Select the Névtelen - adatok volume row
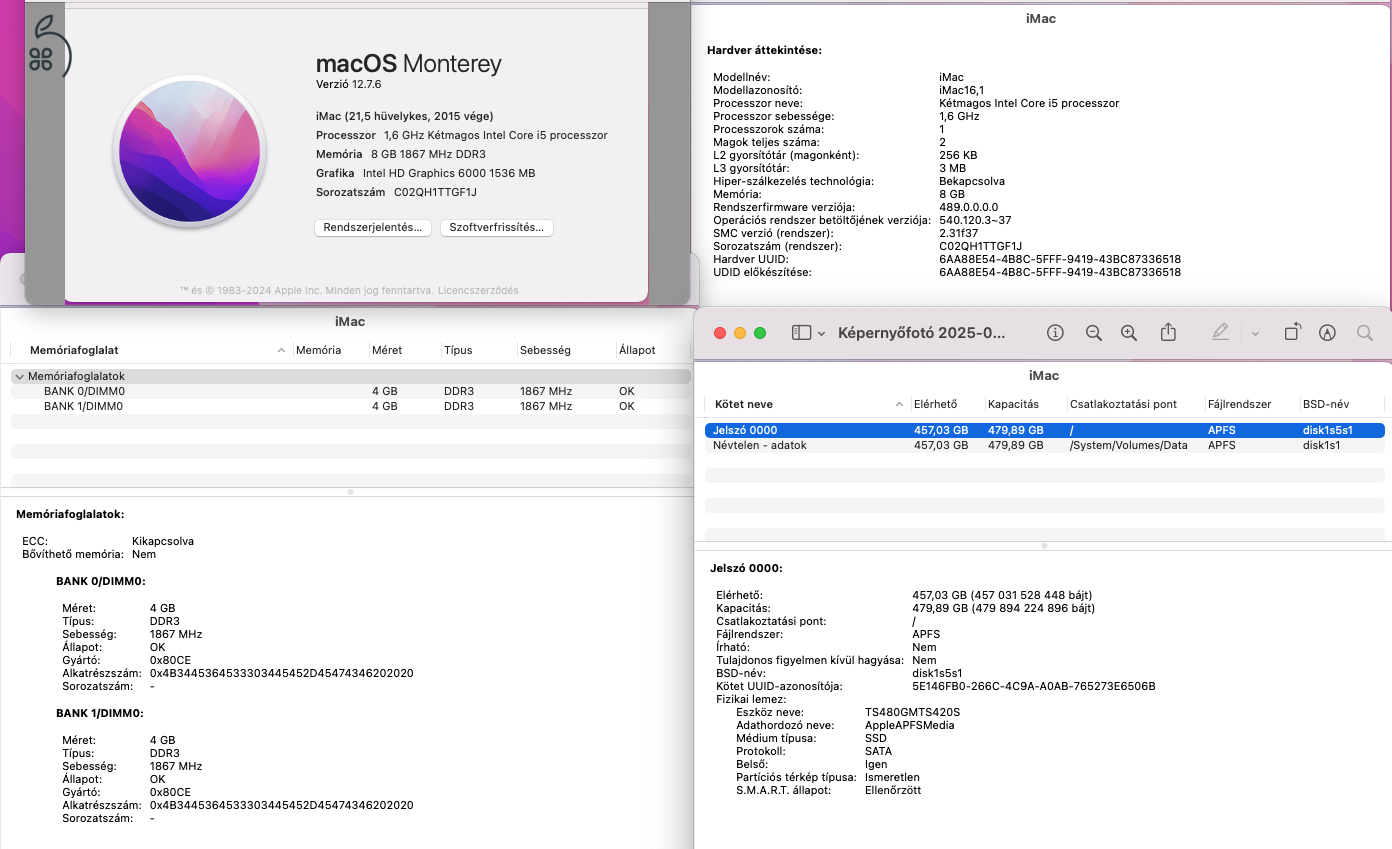Screen dimensions: 1392x849 (x=1045, y=445)
